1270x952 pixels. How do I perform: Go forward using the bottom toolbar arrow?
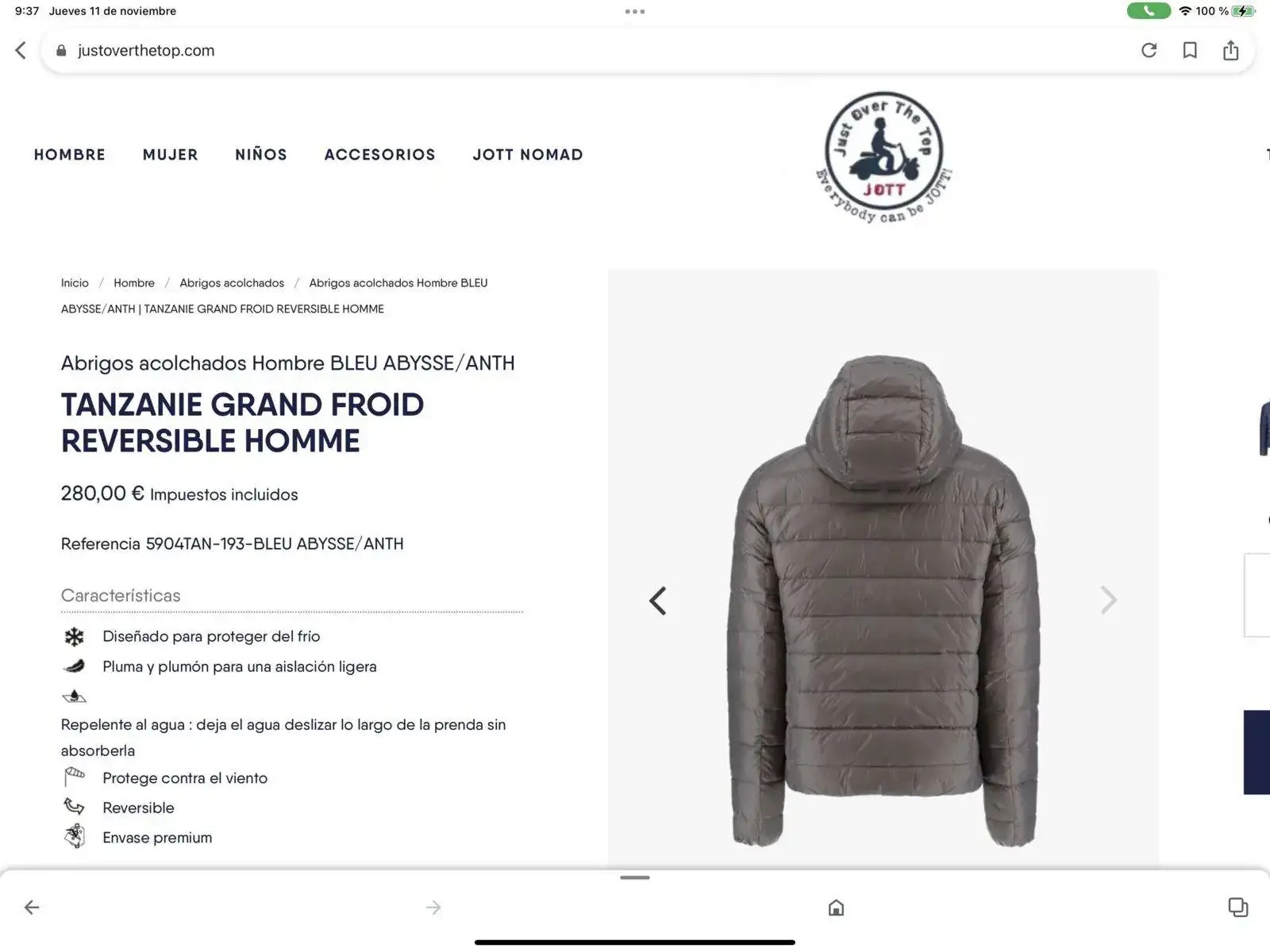click(x=433, y=907)
